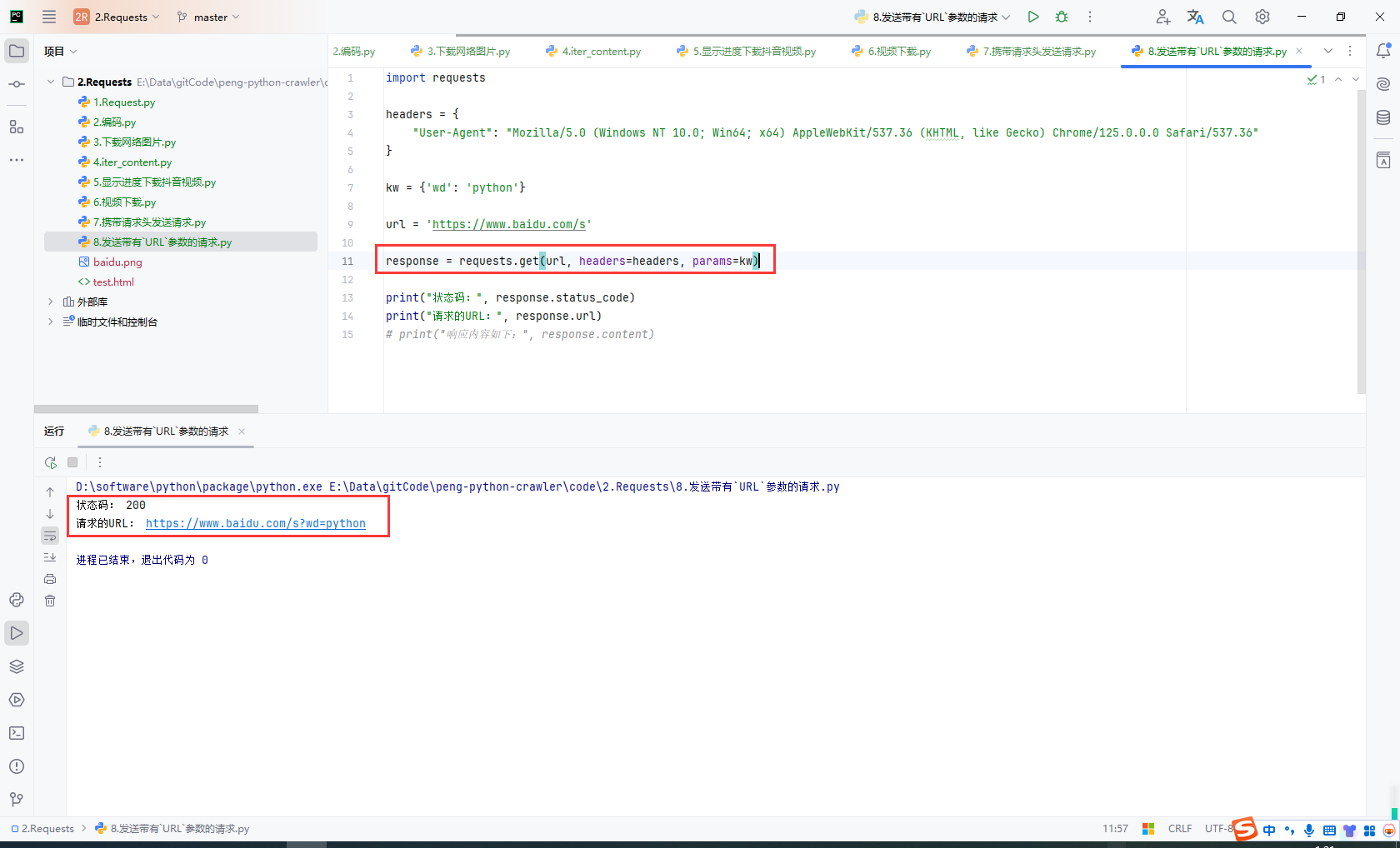This screenshot has height=848, width=1400.
Task: Go to next highlighted problem arrow
Action: [1356, 79]
